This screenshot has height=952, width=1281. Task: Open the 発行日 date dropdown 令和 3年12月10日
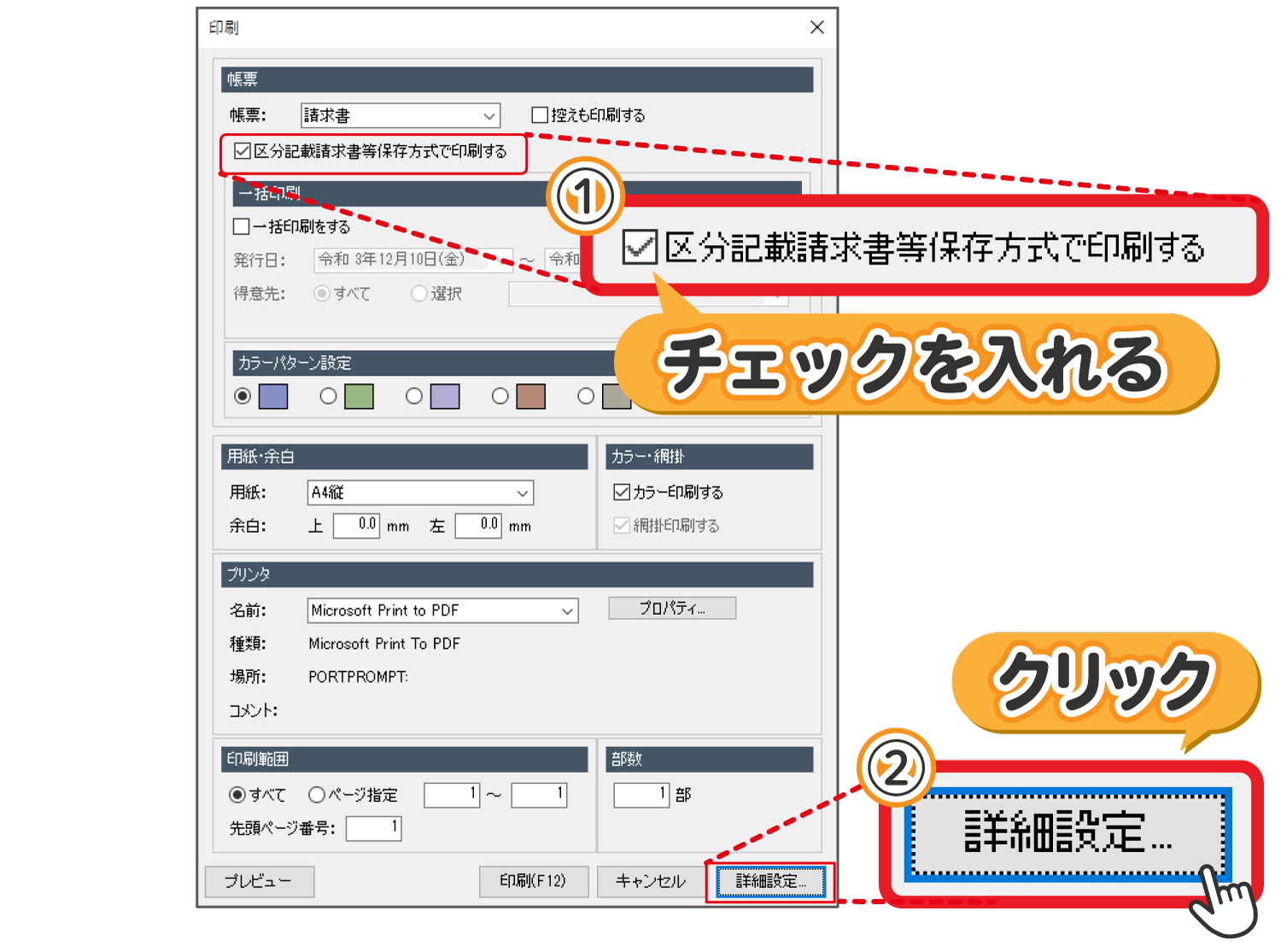[413, 260]
